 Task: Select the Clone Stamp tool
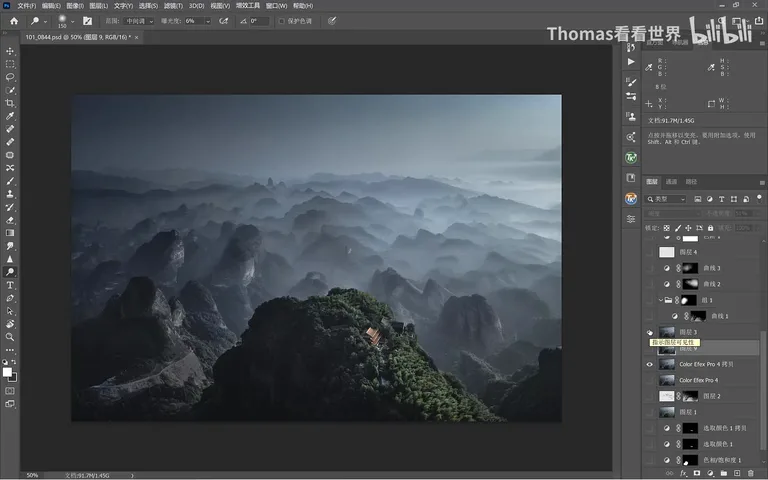tap(10, 194)
